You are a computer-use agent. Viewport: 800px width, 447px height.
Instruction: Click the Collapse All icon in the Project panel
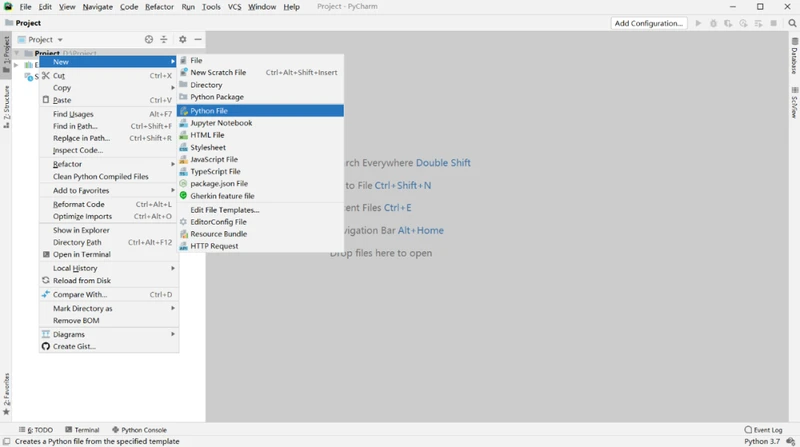tap(164, 39)
